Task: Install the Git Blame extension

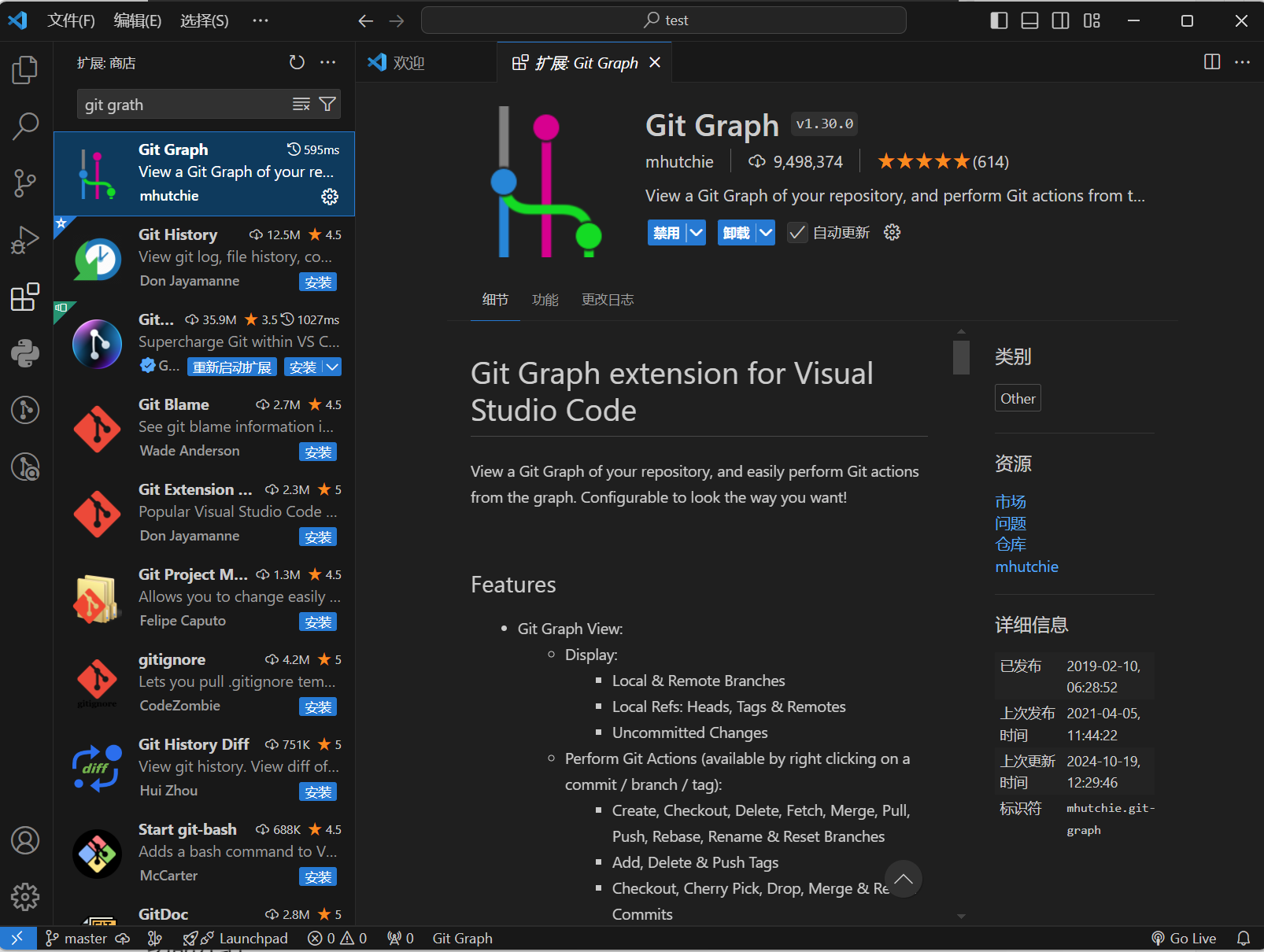Action: pyautogui.click(x=318, y=452)
